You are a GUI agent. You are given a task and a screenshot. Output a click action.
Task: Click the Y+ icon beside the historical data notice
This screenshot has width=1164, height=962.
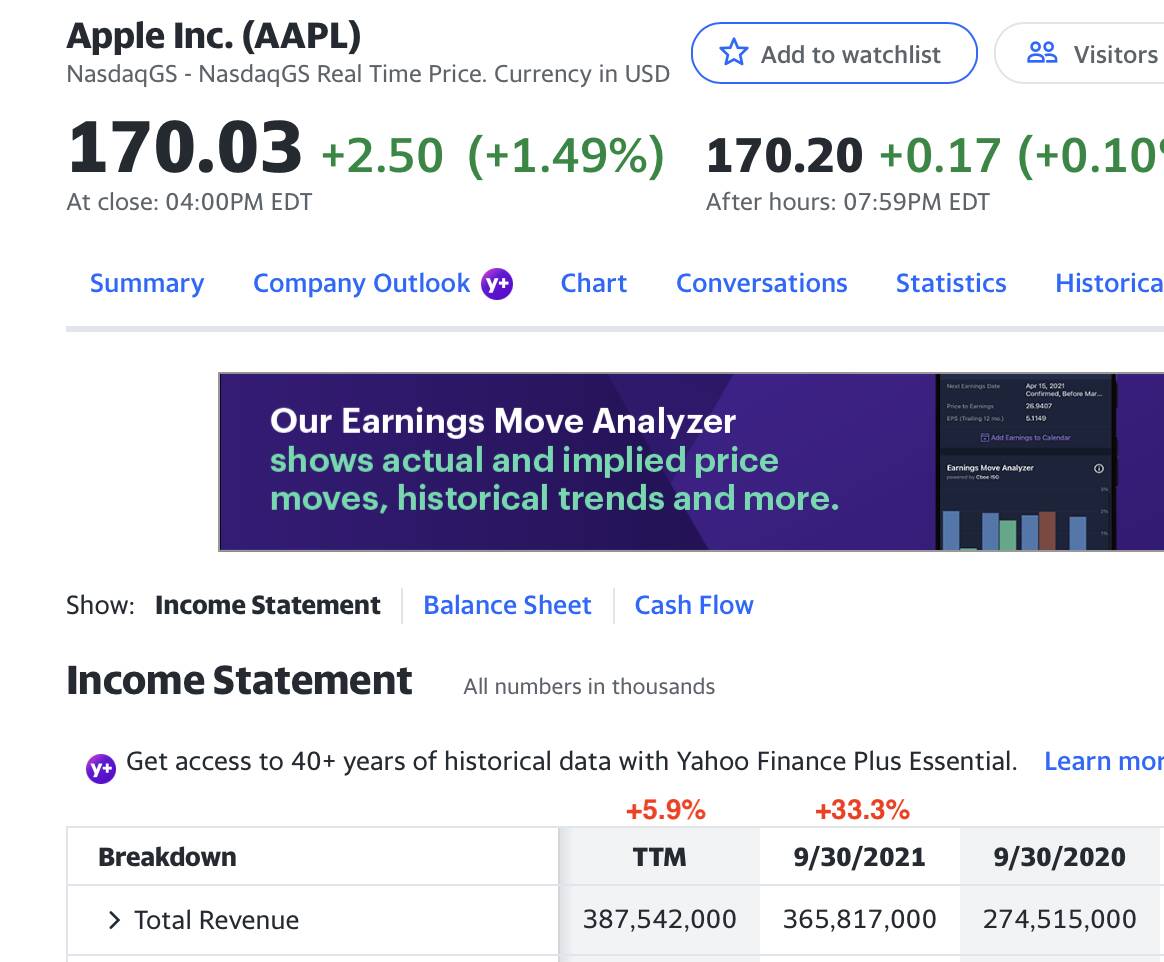click(100, 768)
